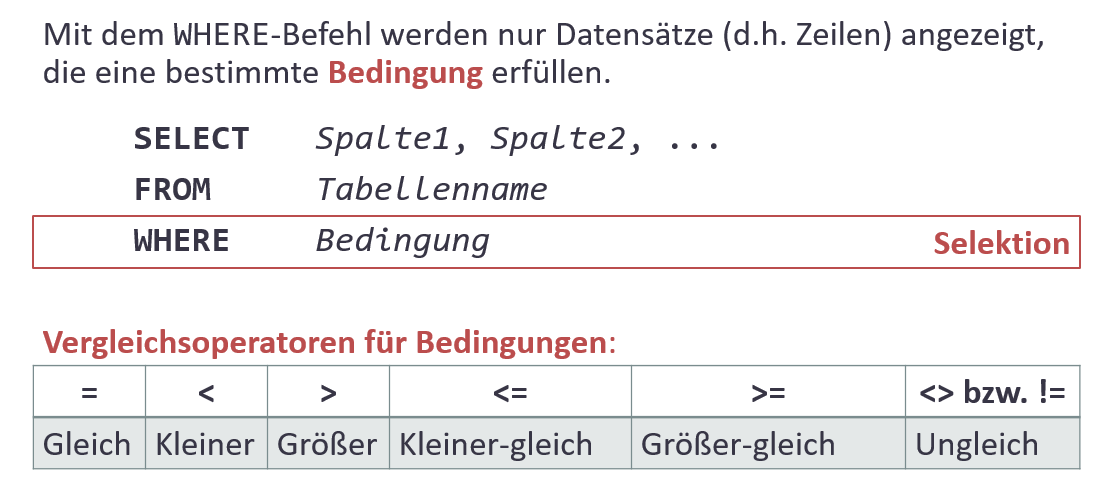Click the >= operator table cell
Viewport: 1117px width, 492px height.
[768, 392]
